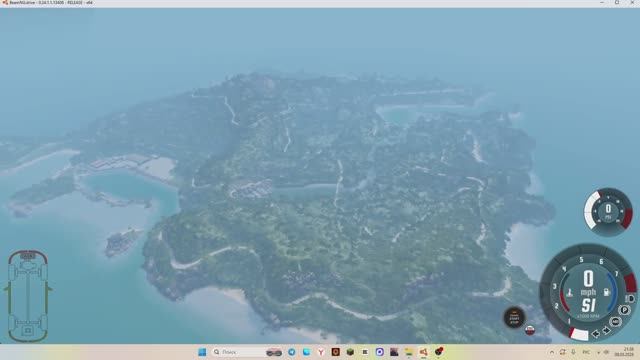Show hidden system tray icons
This screenshot has height=360, width=640.
click(x=552, y=352)
